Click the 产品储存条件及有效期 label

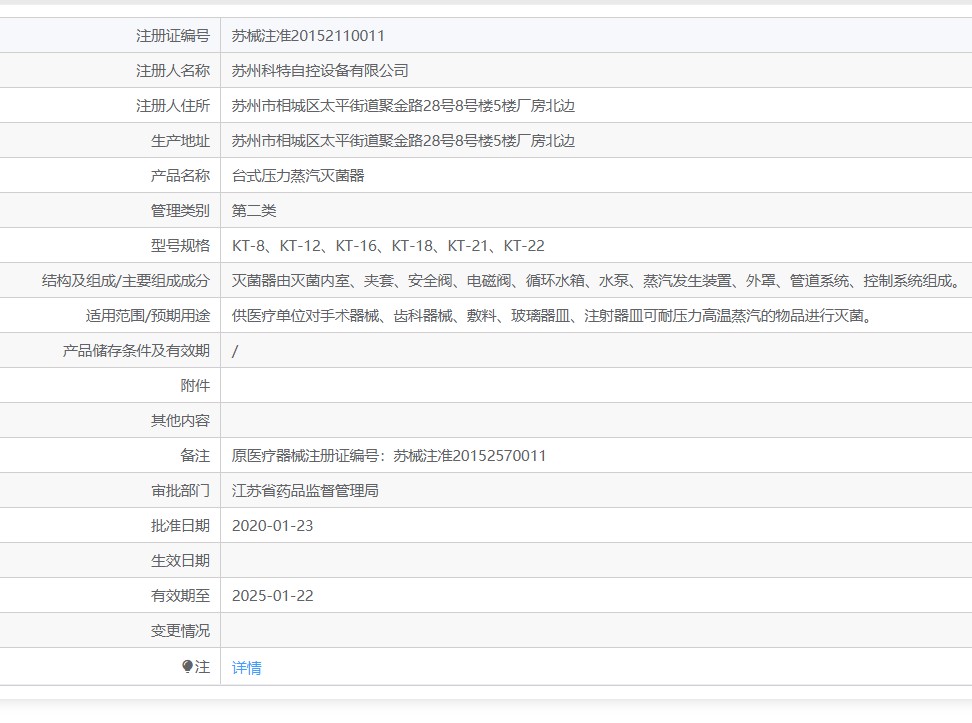pos(136,351)
